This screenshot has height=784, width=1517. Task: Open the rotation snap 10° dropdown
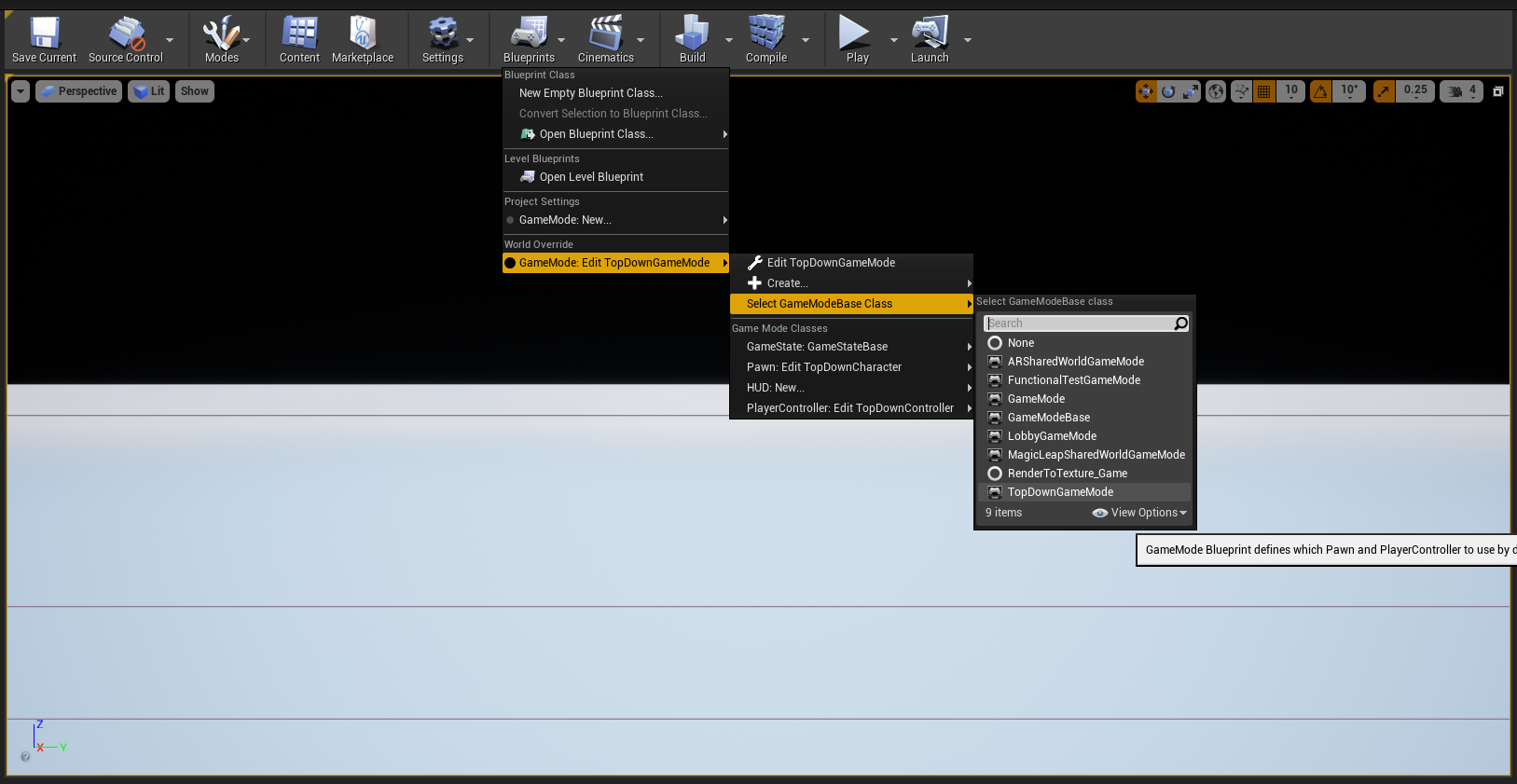pyautogui.click(x=1349, y=91)
